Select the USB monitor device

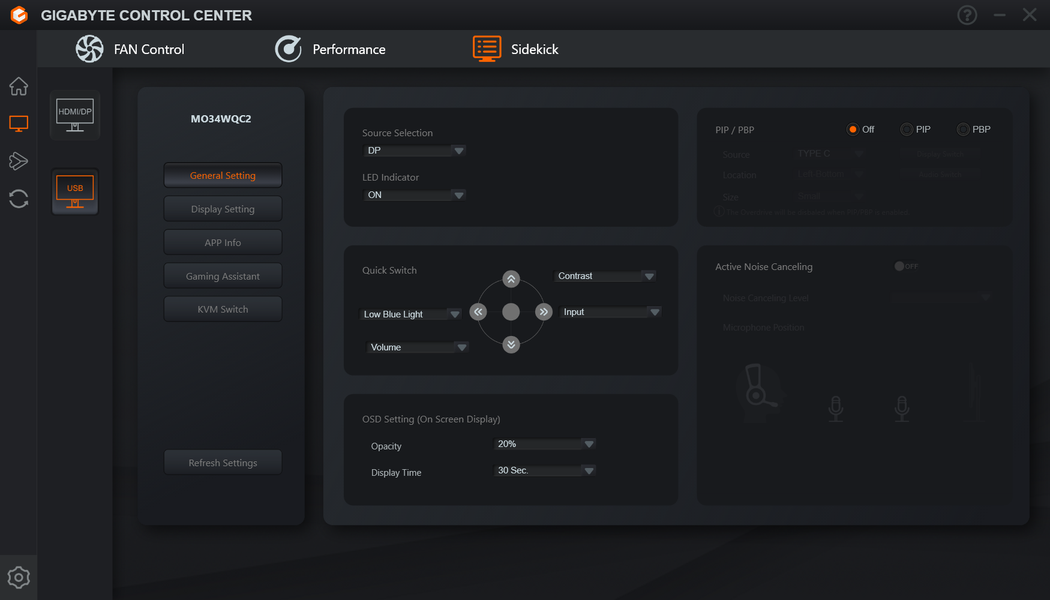[75, 192]
